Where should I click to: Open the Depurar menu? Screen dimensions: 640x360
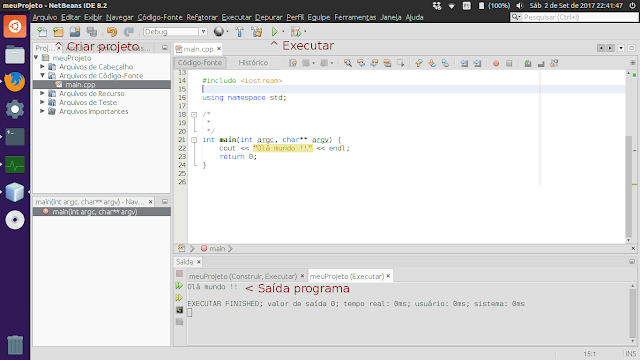click(x=269, y=17)
